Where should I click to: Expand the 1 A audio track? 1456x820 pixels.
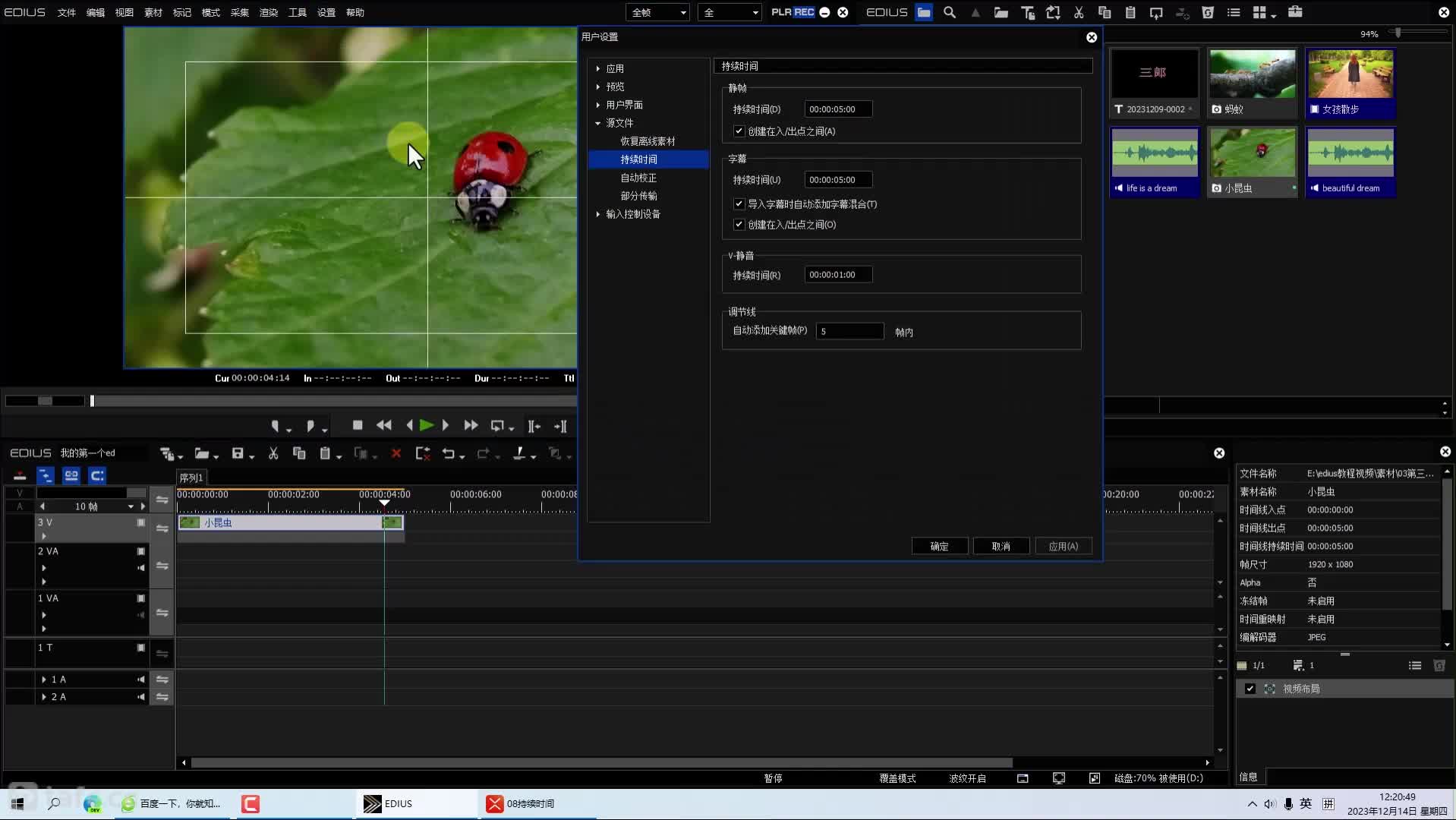(44, 680)
